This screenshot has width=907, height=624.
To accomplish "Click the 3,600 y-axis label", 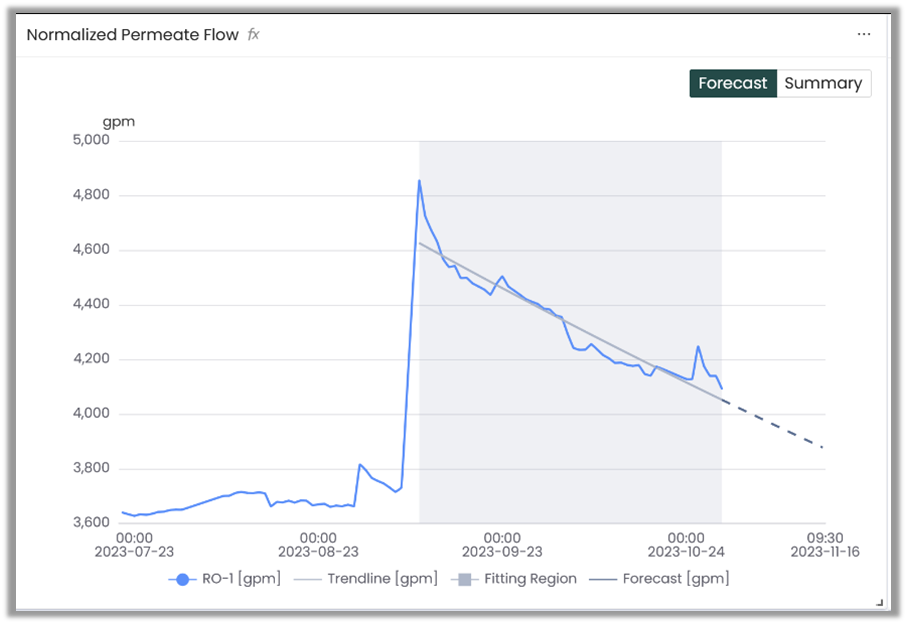I will 91,523.
